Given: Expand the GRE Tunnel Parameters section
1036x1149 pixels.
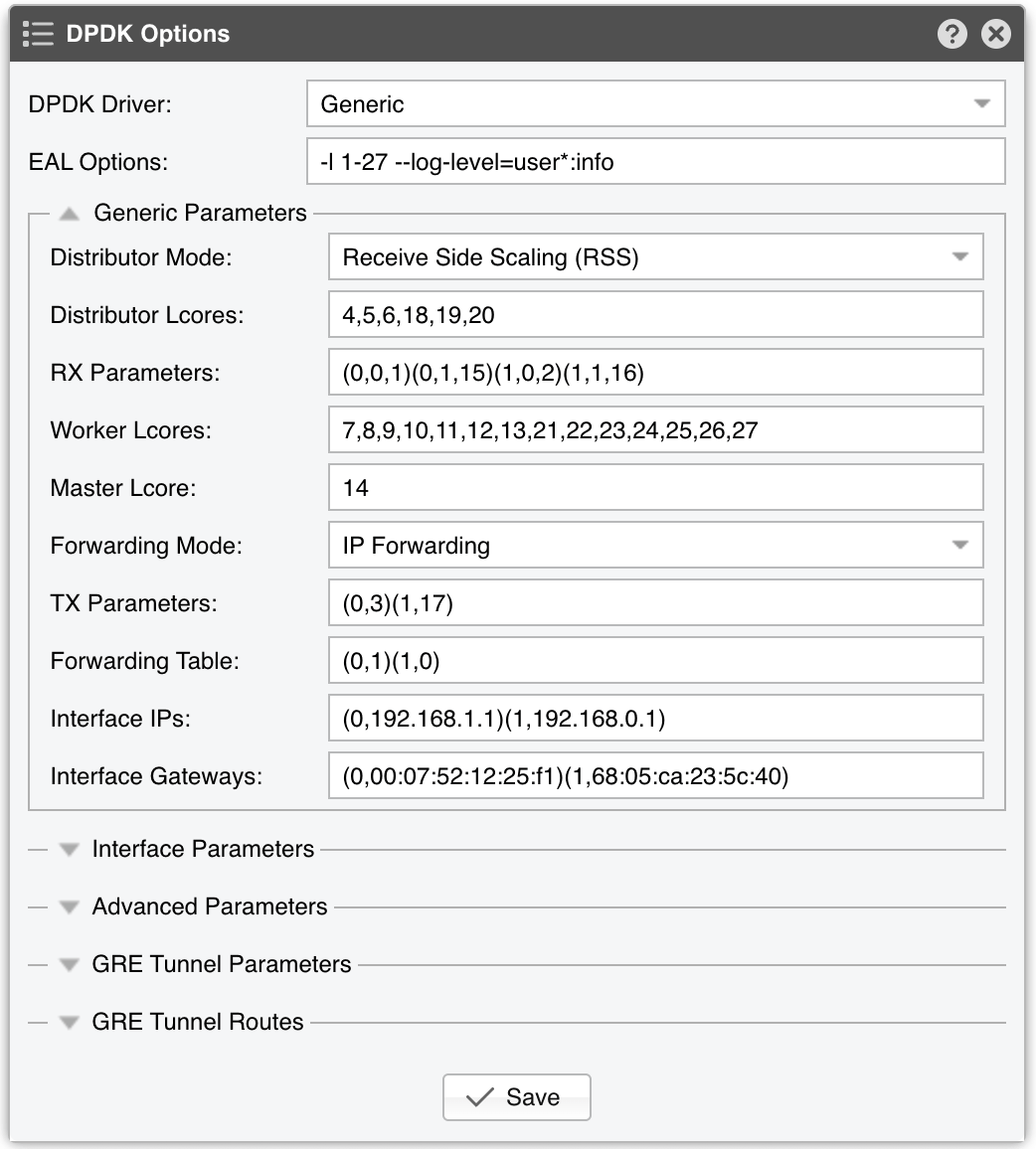Looking at the screenshot, I should [69, 964].
